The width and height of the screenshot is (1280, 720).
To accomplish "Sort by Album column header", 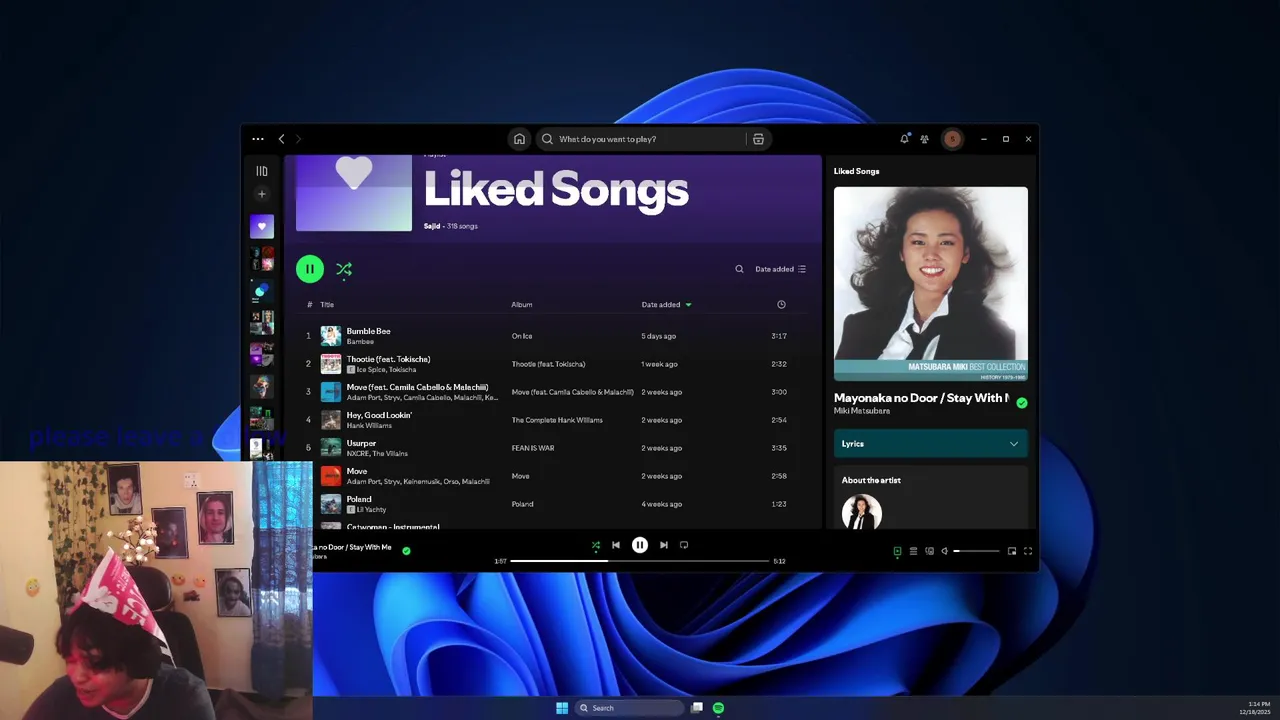I will click(x=522, y=304).
